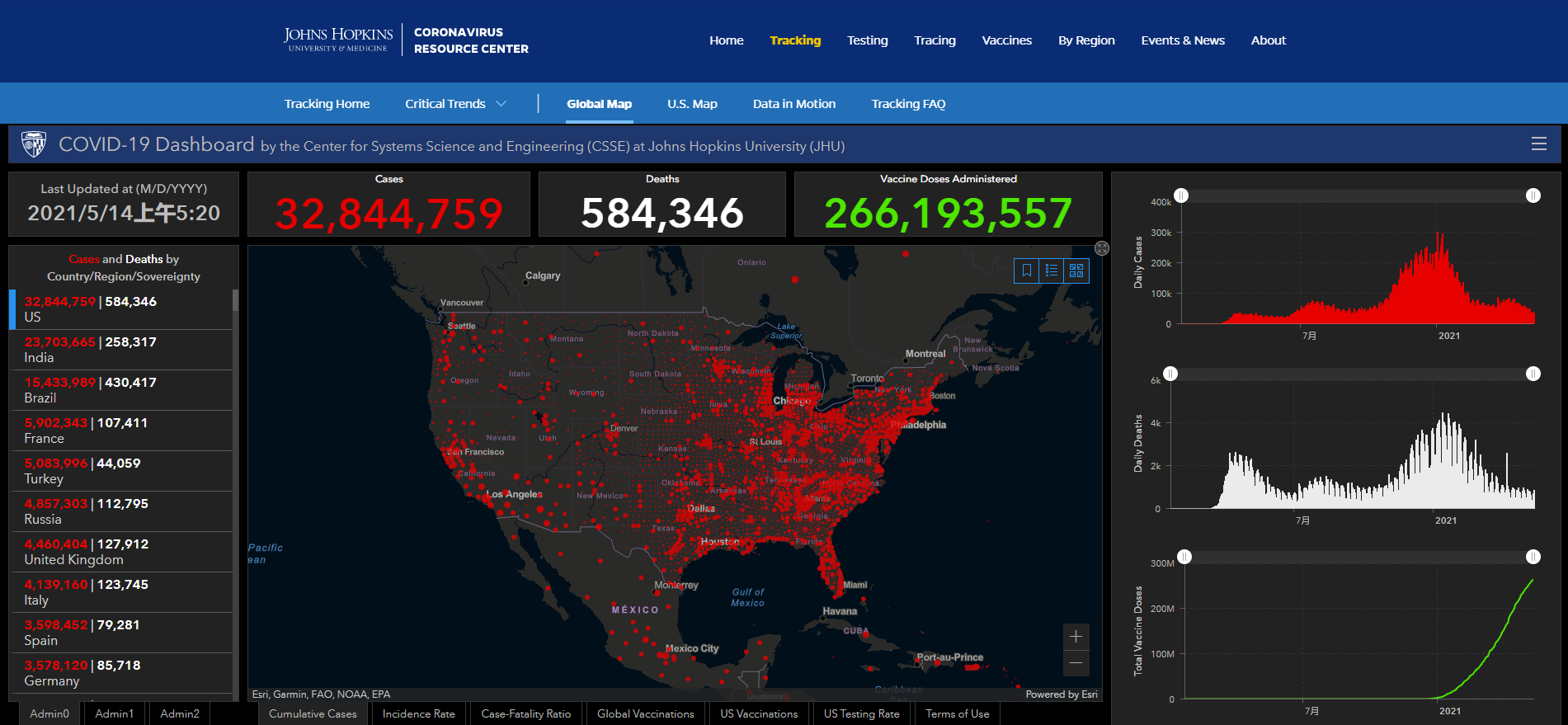This screenshot has width=1568, height=725.
Task: Open map bookmarks button
Action: [x=1027, y=271]
